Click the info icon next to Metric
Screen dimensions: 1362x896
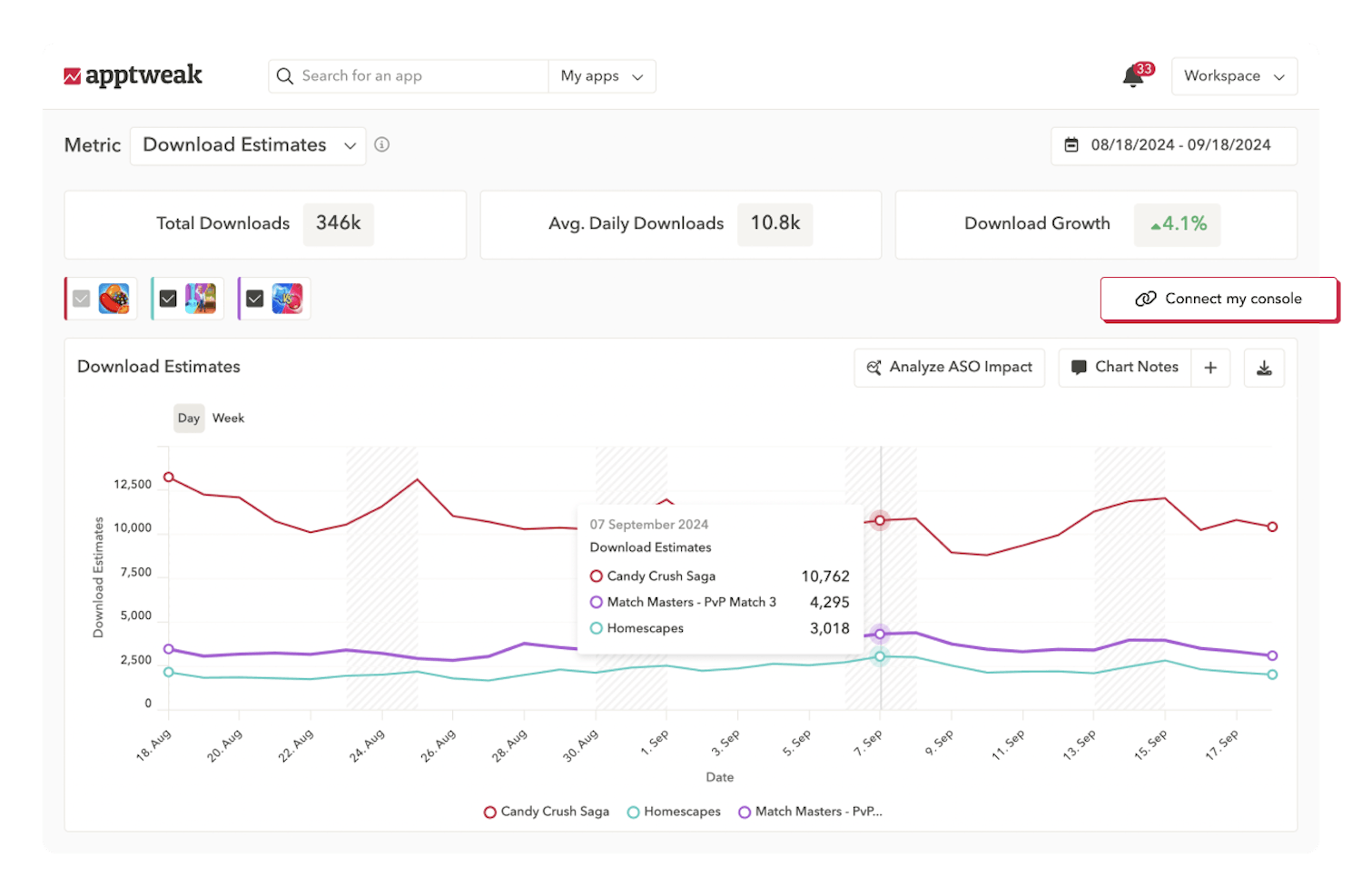(x=381, y=144)
